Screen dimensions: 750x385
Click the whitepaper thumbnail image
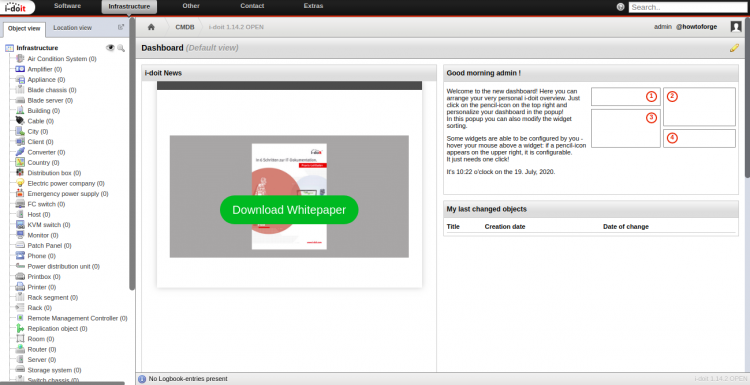click(289, 197)
